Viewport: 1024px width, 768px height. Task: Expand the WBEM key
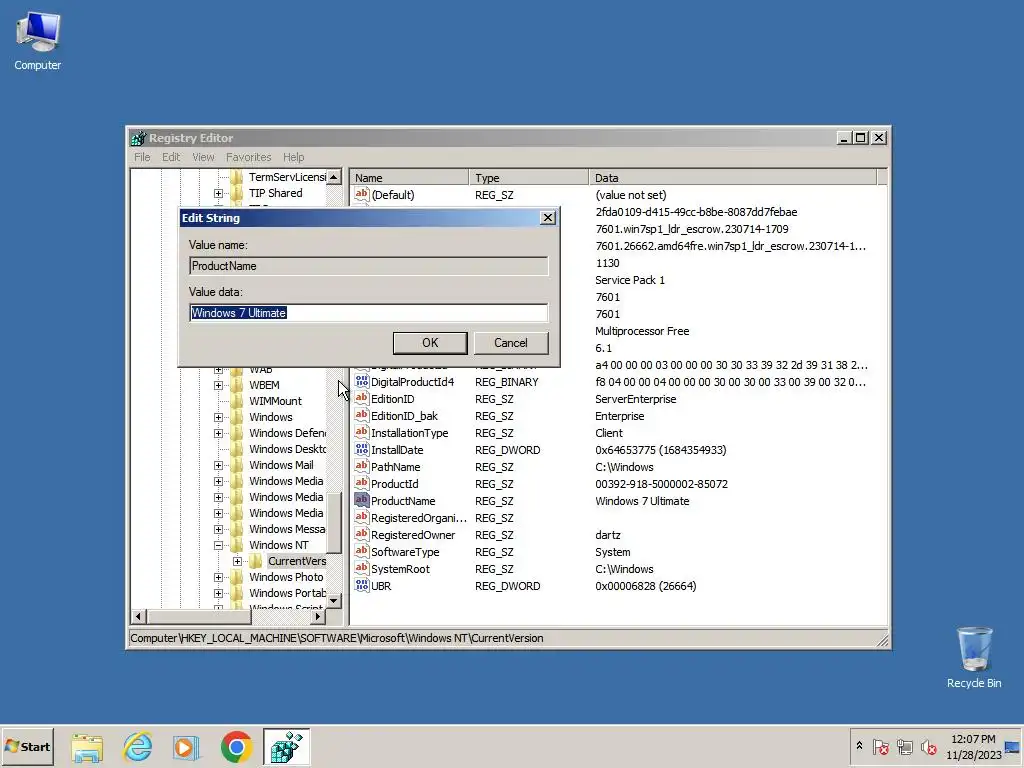click(218, 385)
